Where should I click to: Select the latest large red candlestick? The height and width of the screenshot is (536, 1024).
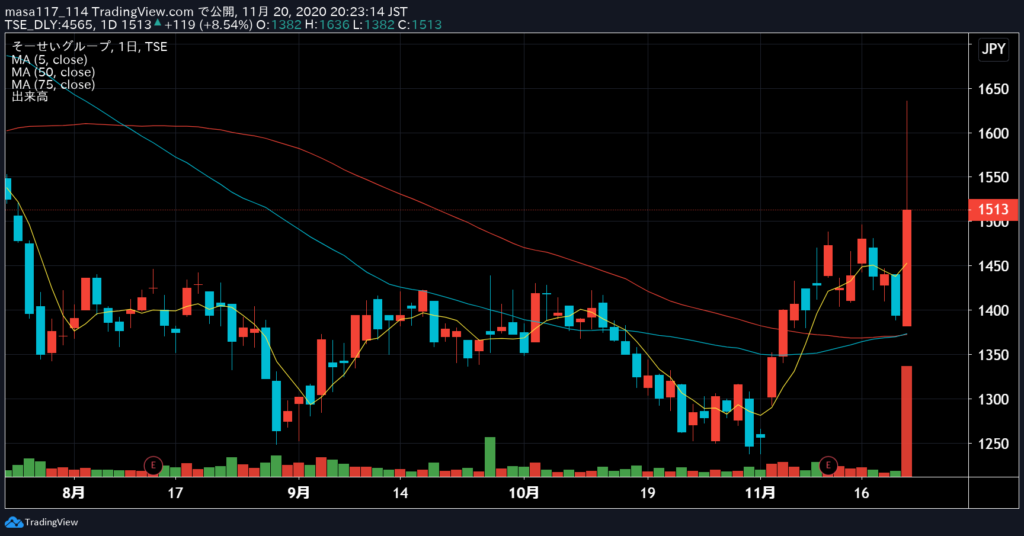click(906, 268)
